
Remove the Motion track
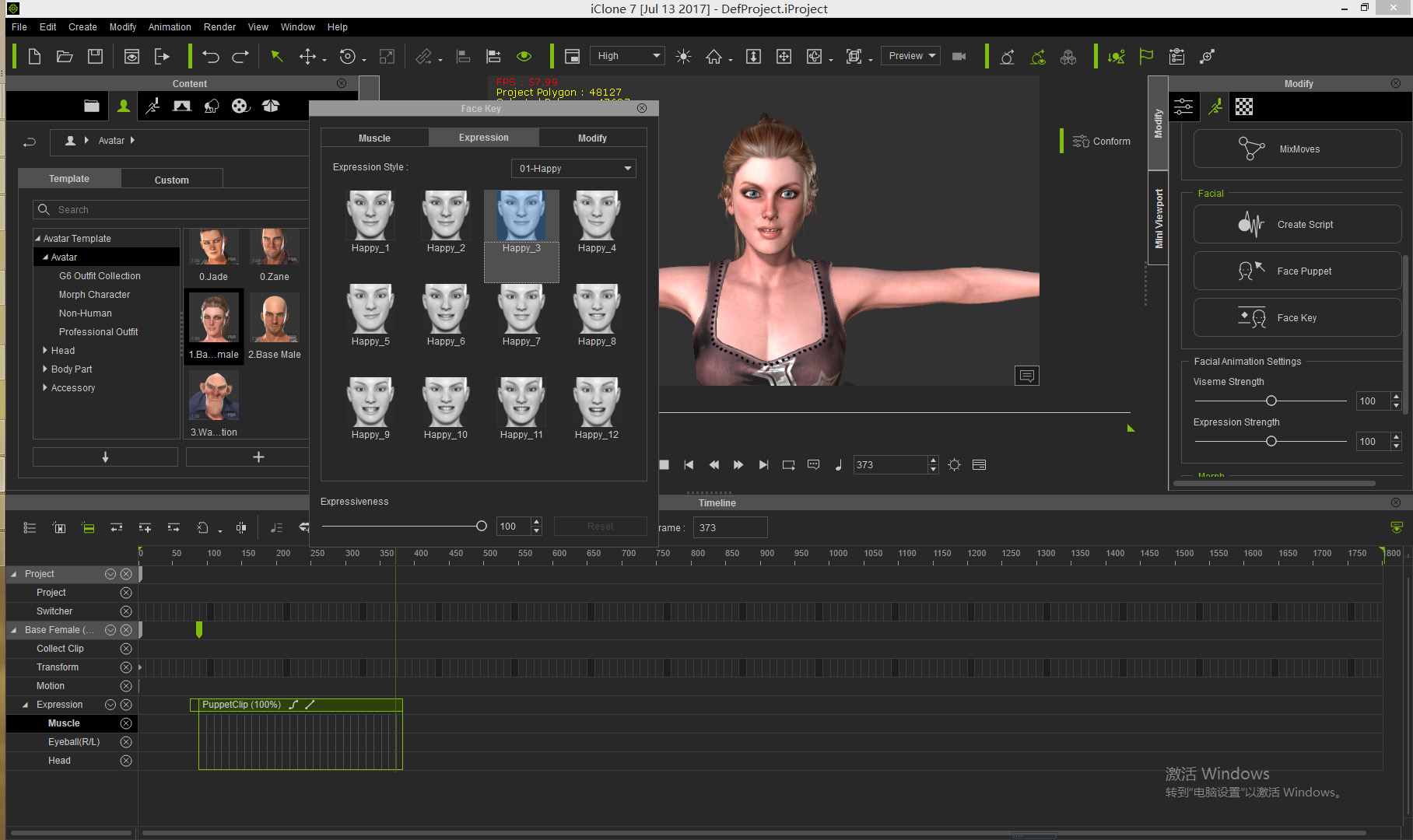tap(126, 686)
